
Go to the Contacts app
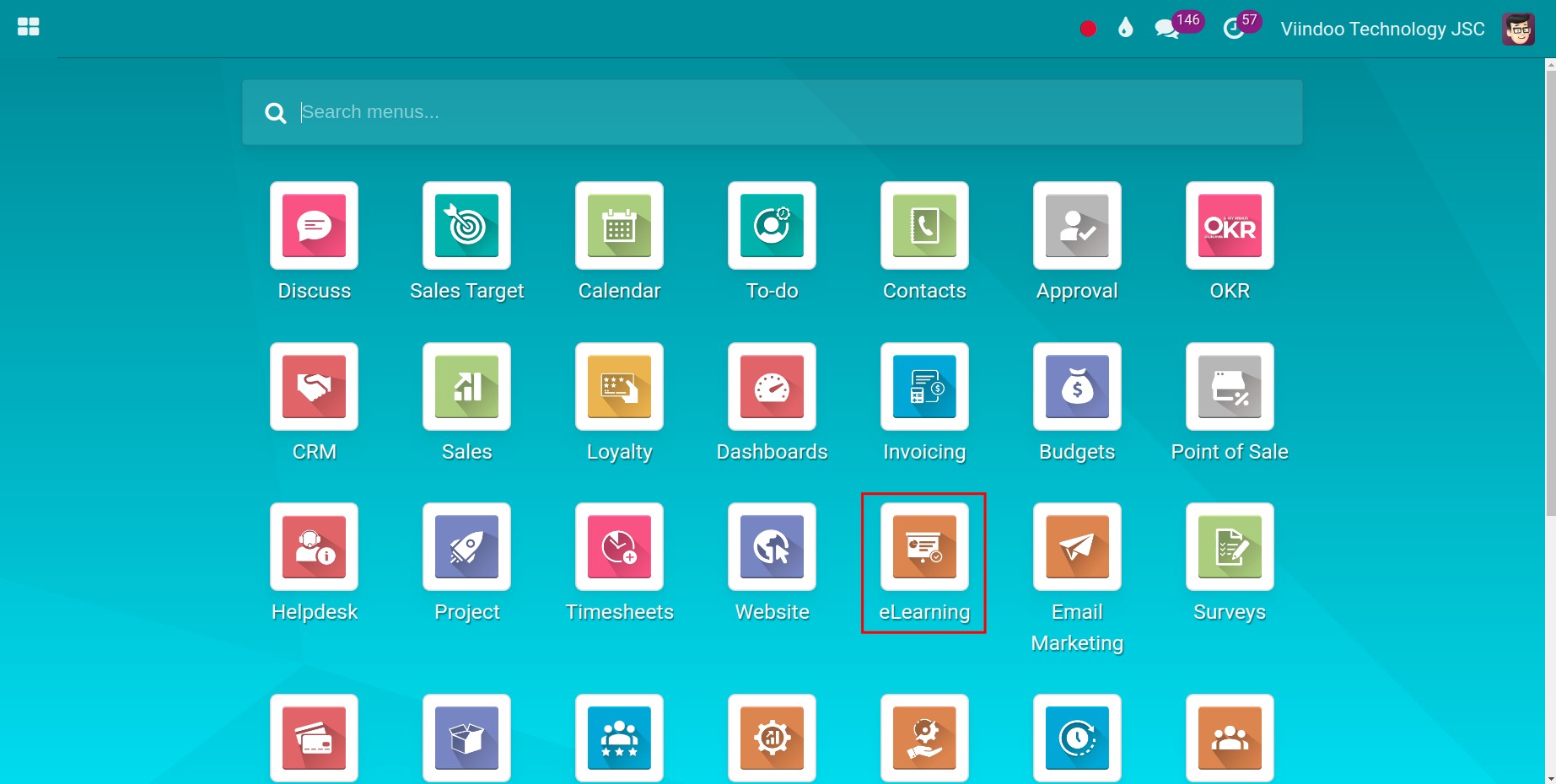coord(924,226)
